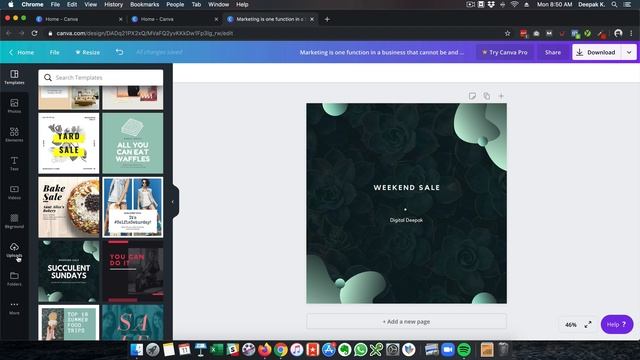Close the active Marketing tab

(312, 19)
